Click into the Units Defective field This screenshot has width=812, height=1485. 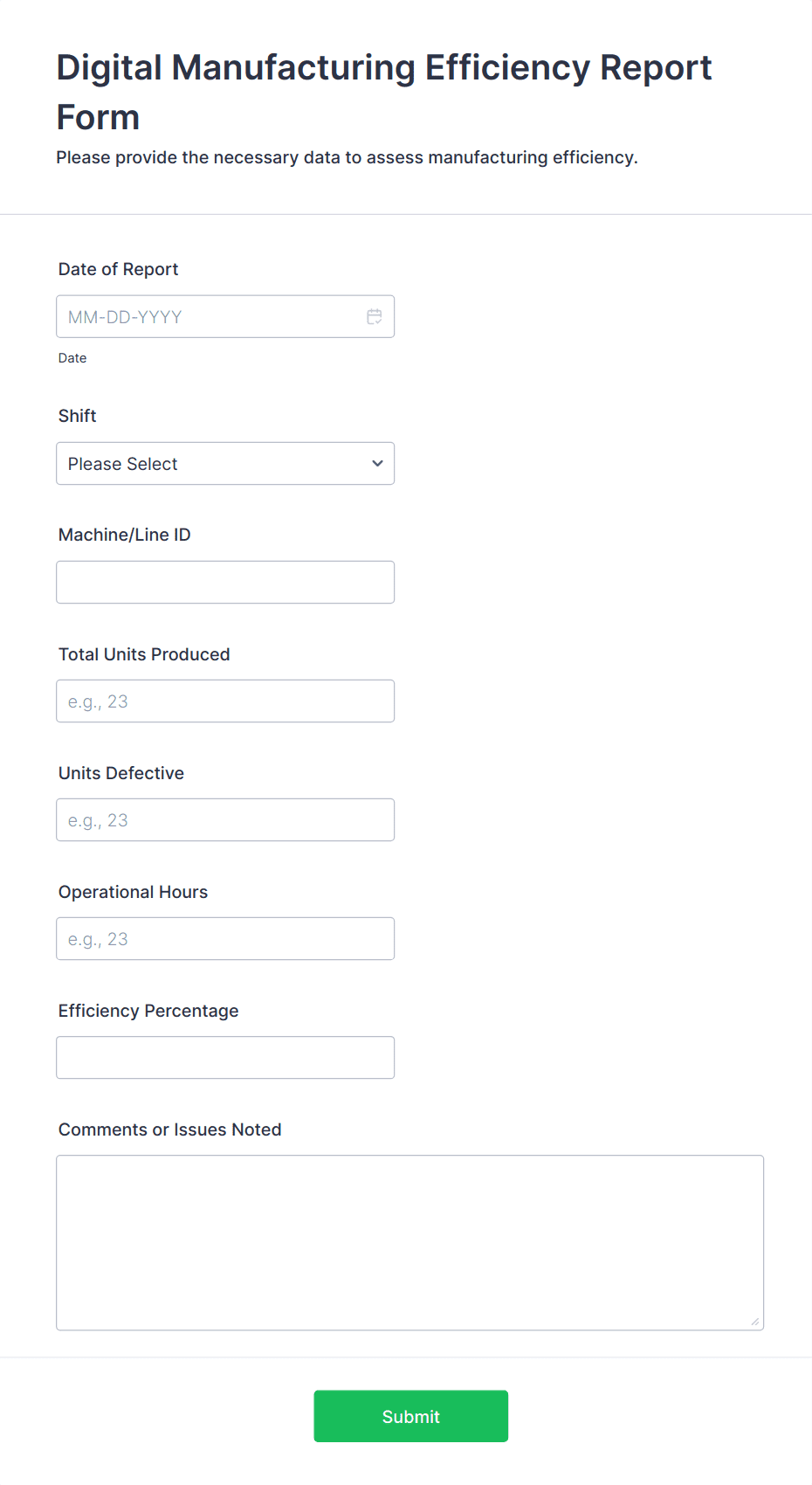click(x=225, y=820)
